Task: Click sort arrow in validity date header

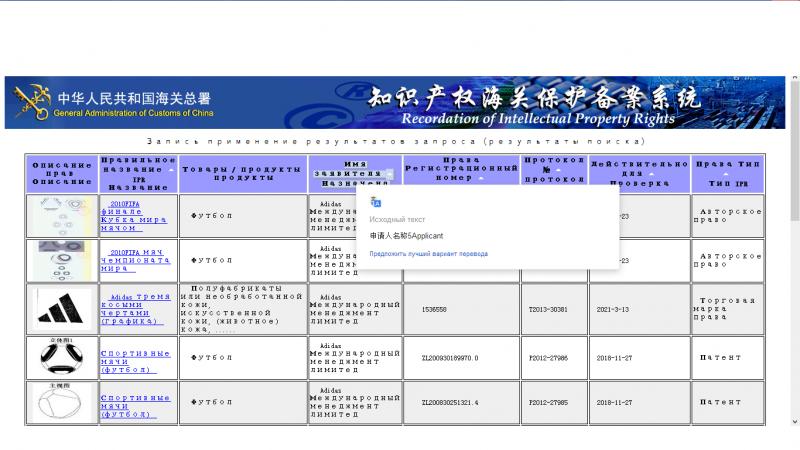Action: click(652, 174)
